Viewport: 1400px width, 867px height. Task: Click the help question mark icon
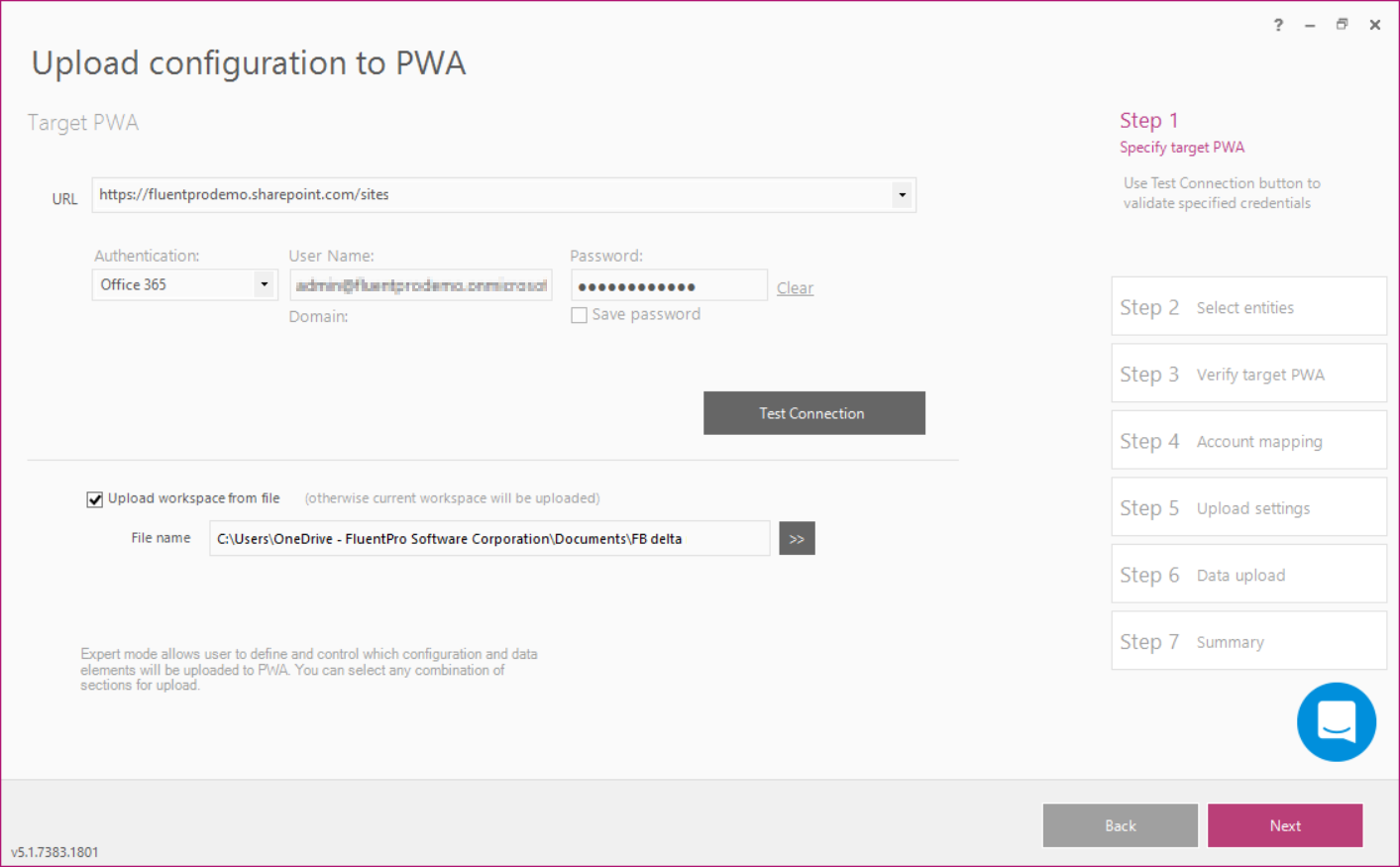(x=1278, y=25)
